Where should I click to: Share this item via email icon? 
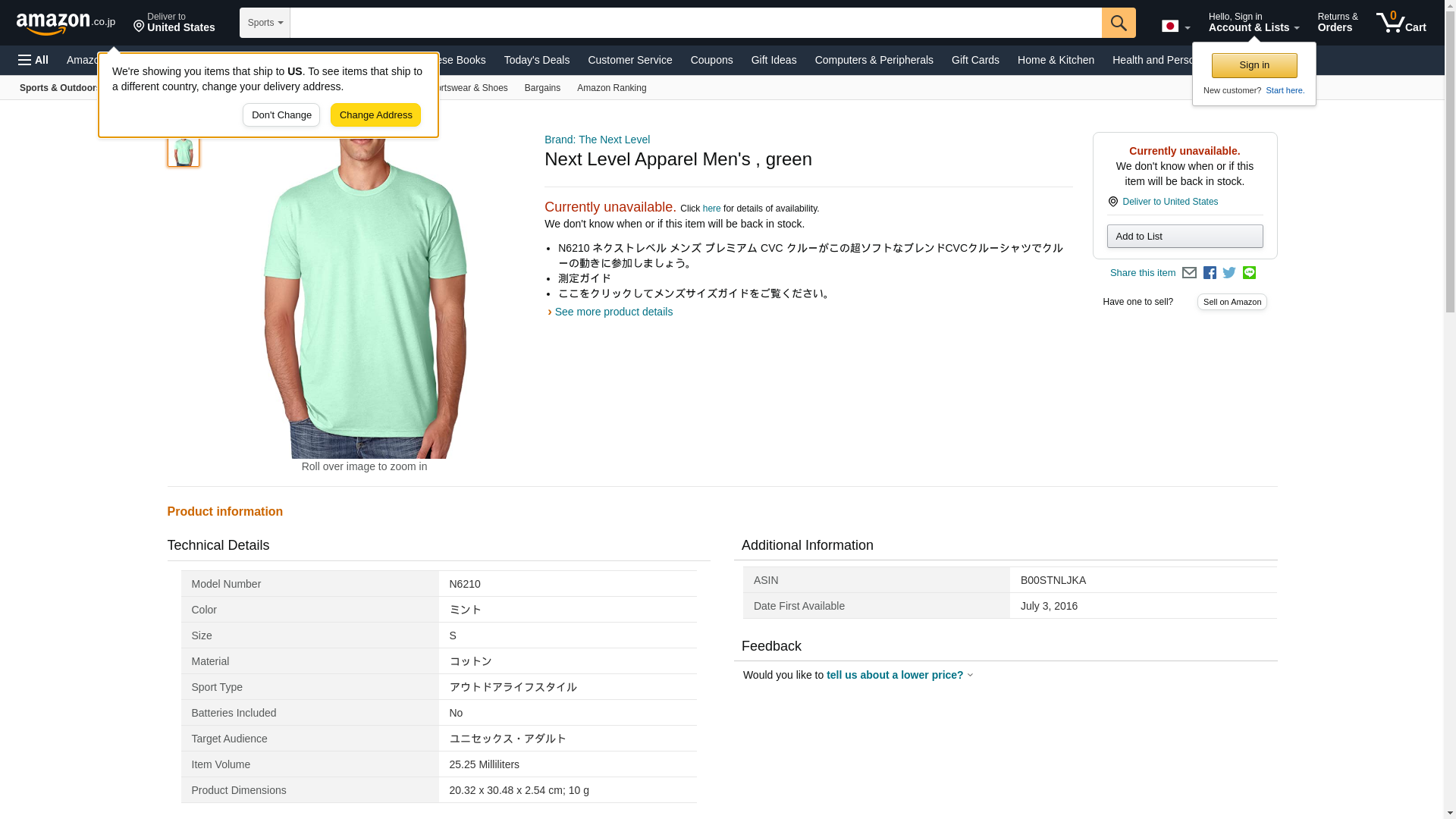click(x=1189, y=273)
